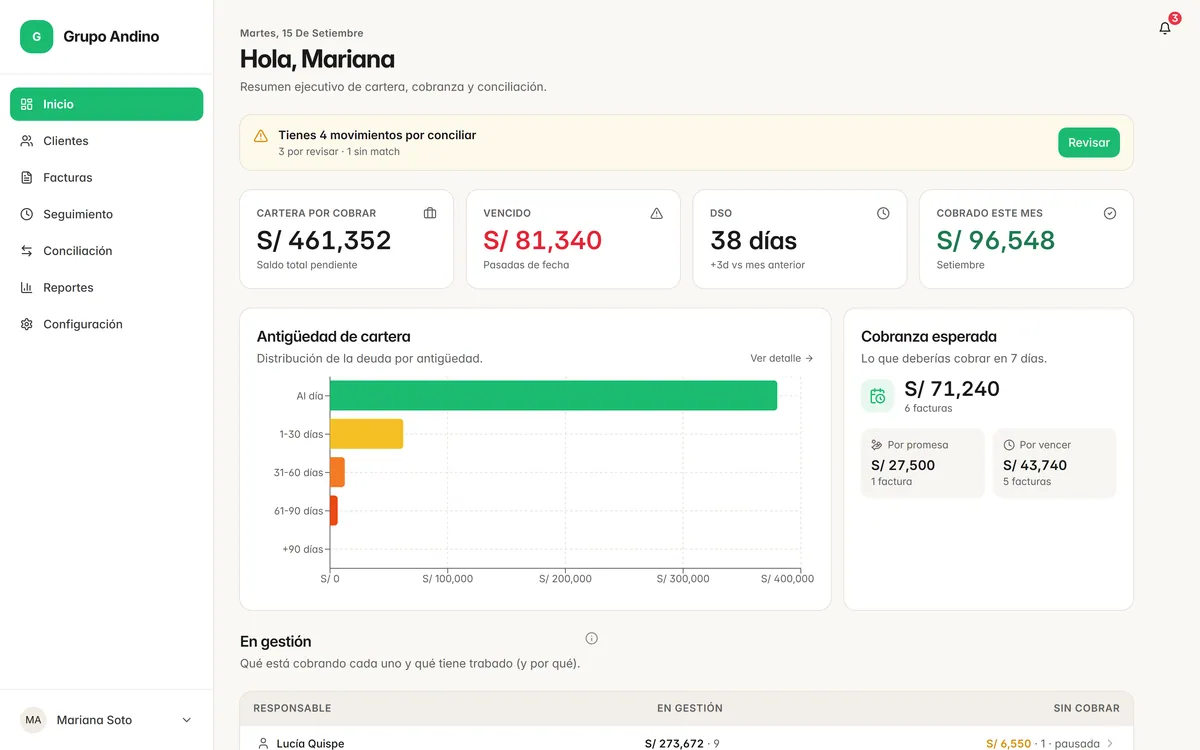Click the warning triangle in conciliation alert
This screenshot has height=750, width=1200.
click(x=261, y=136)
